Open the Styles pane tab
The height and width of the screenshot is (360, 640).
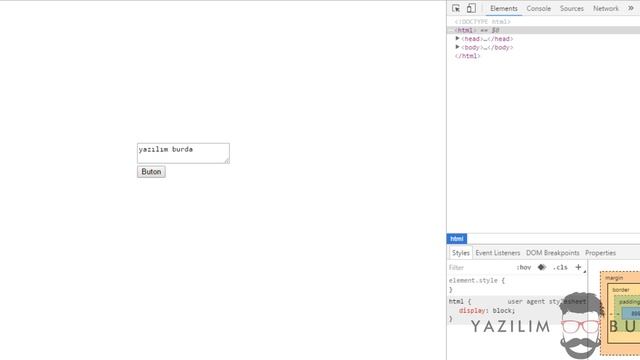461,253
